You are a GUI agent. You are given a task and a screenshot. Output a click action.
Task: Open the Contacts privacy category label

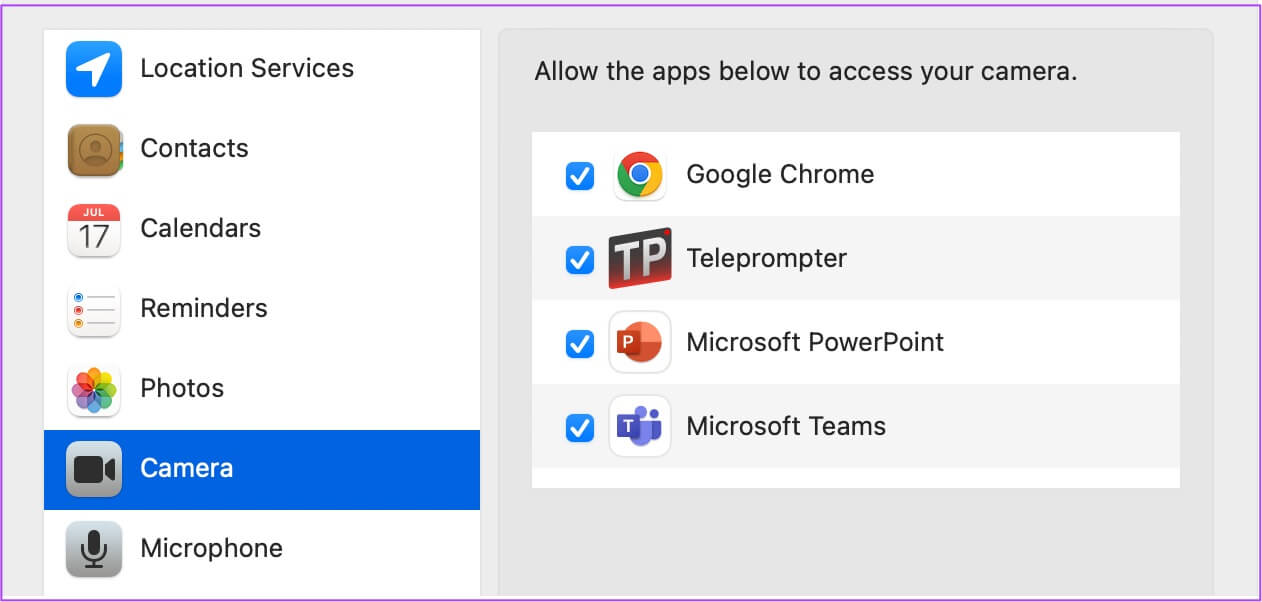[x=194, y=148]
